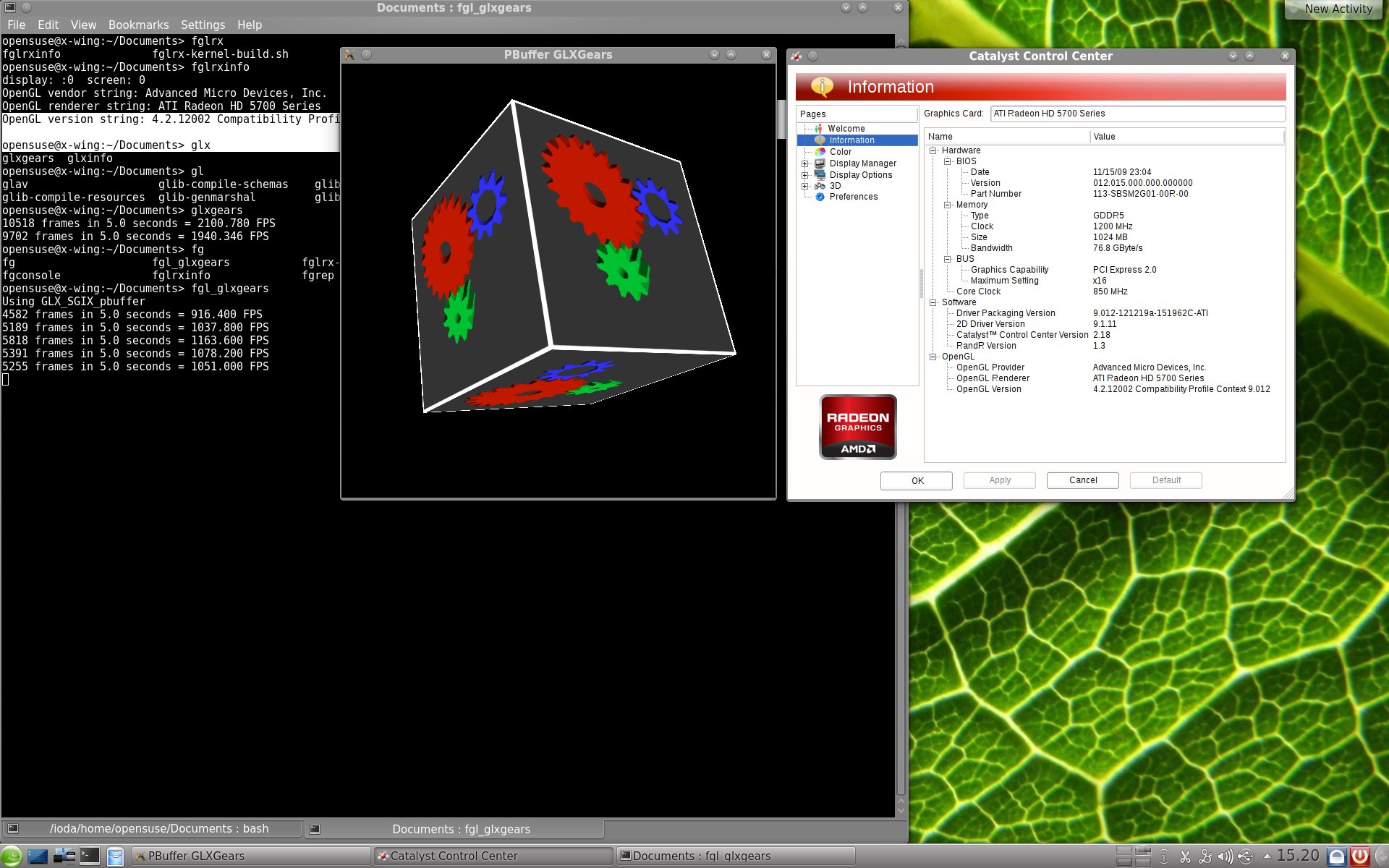Click Cancel in Catalyst Control Center
The image size is (1389, 868).
tap(1083, 480)
